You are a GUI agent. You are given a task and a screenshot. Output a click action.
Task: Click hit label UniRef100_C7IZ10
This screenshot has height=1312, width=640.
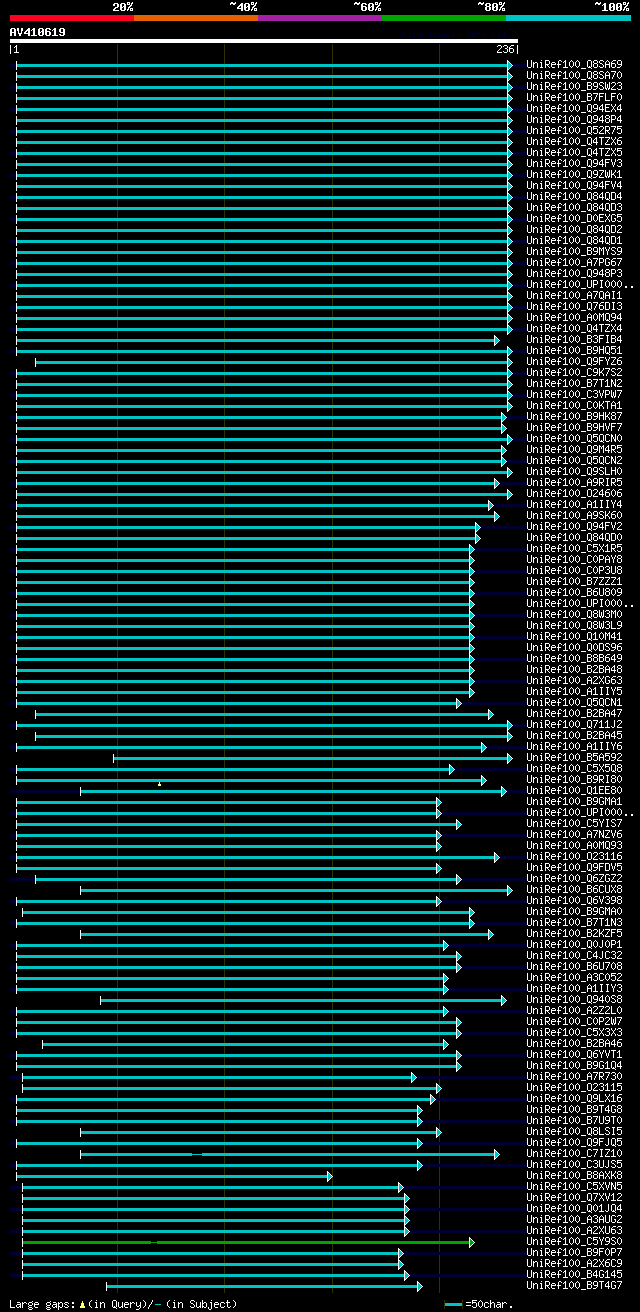click(574, 1153)
